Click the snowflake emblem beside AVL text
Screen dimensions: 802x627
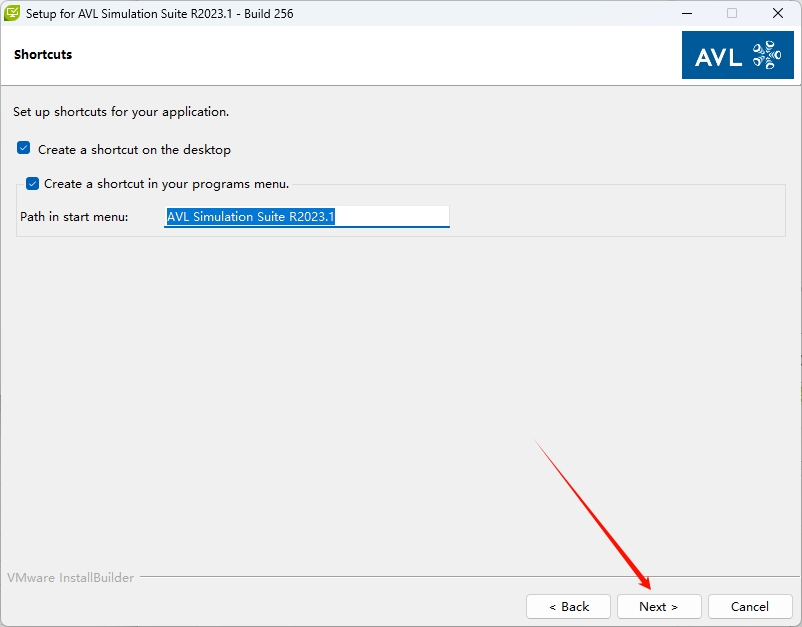[766, 55]
